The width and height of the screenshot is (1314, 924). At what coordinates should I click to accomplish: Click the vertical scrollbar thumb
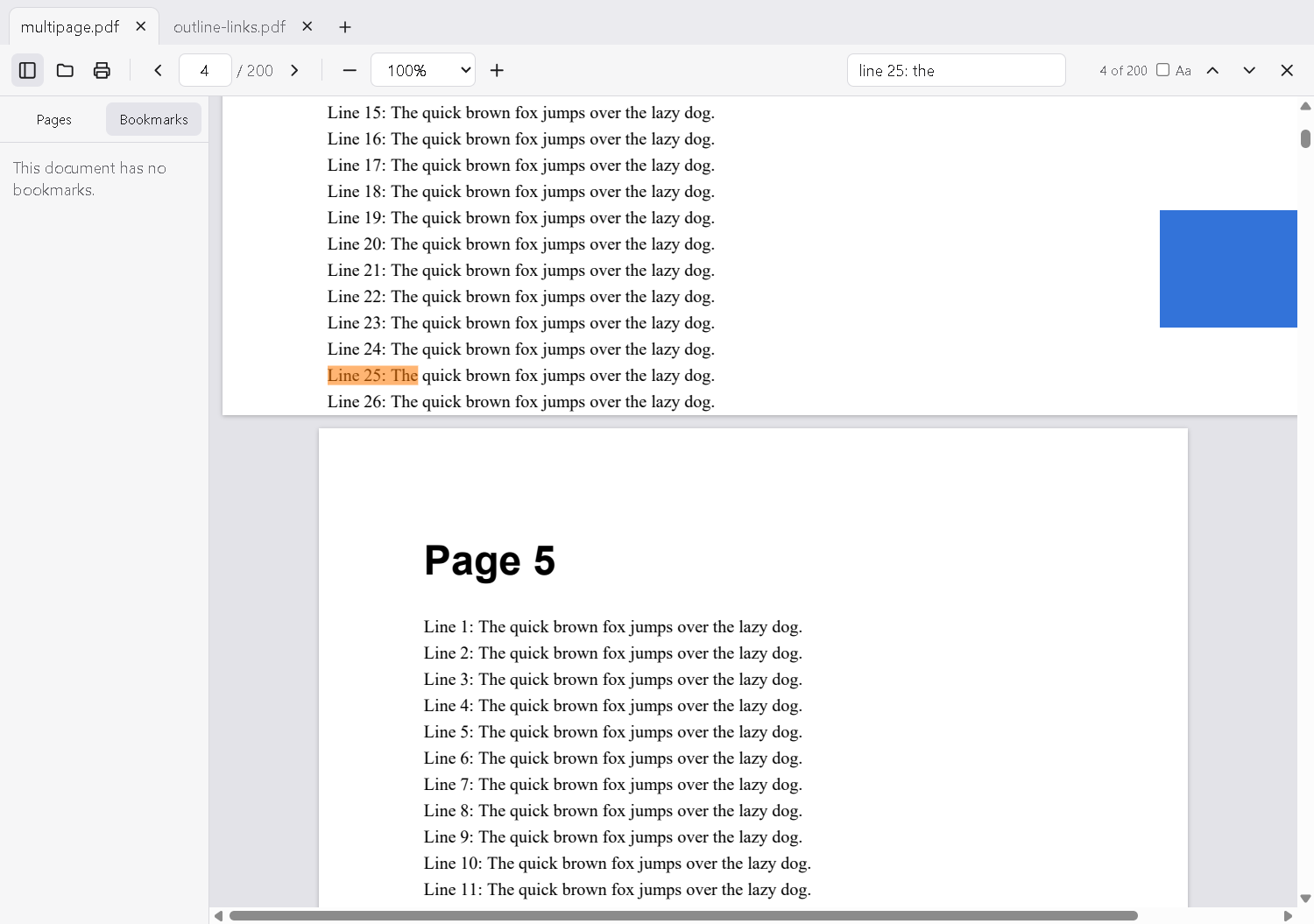point(1305,138)
